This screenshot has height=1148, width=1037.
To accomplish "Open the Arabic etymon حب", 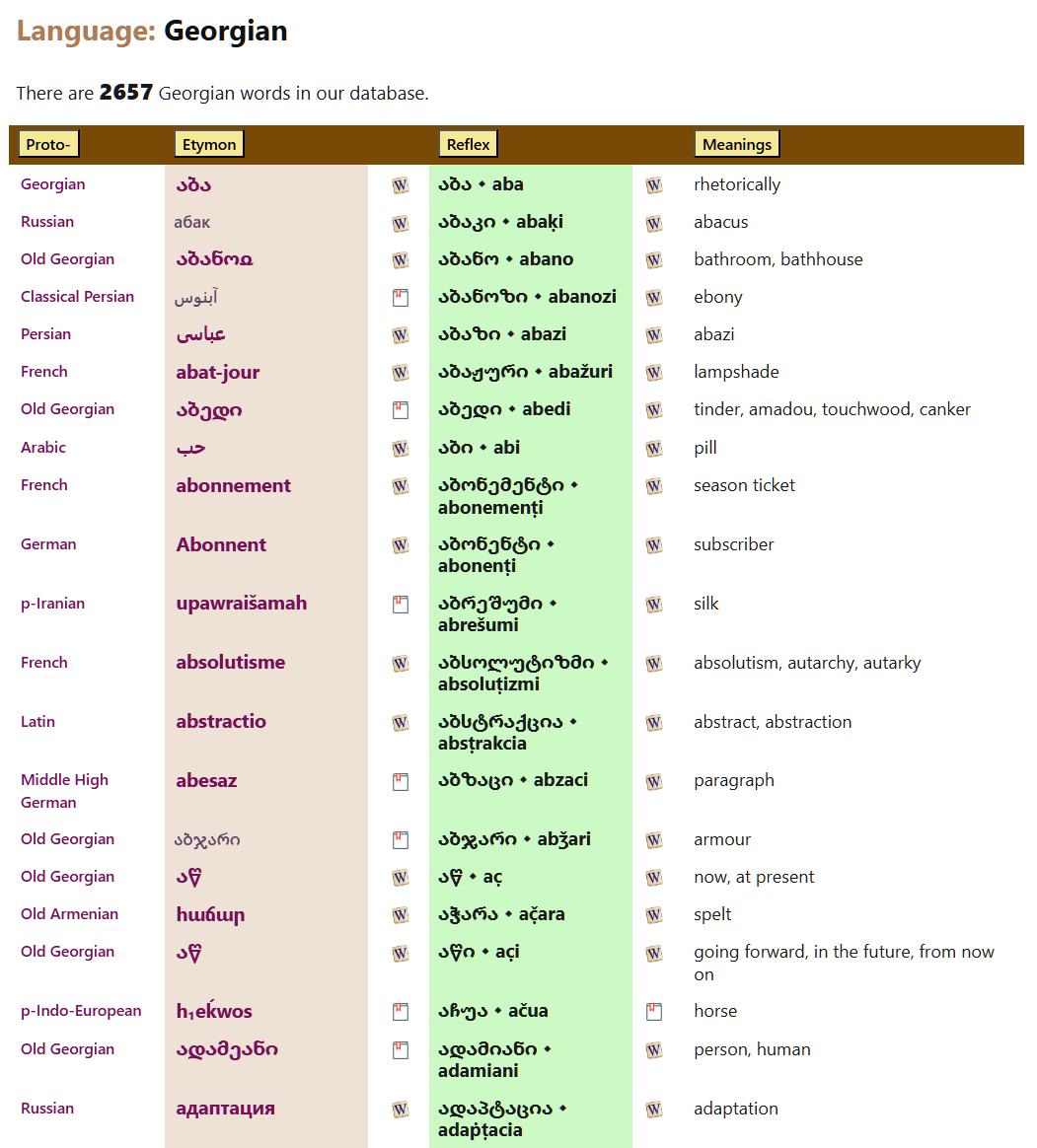I will (190, 448).
